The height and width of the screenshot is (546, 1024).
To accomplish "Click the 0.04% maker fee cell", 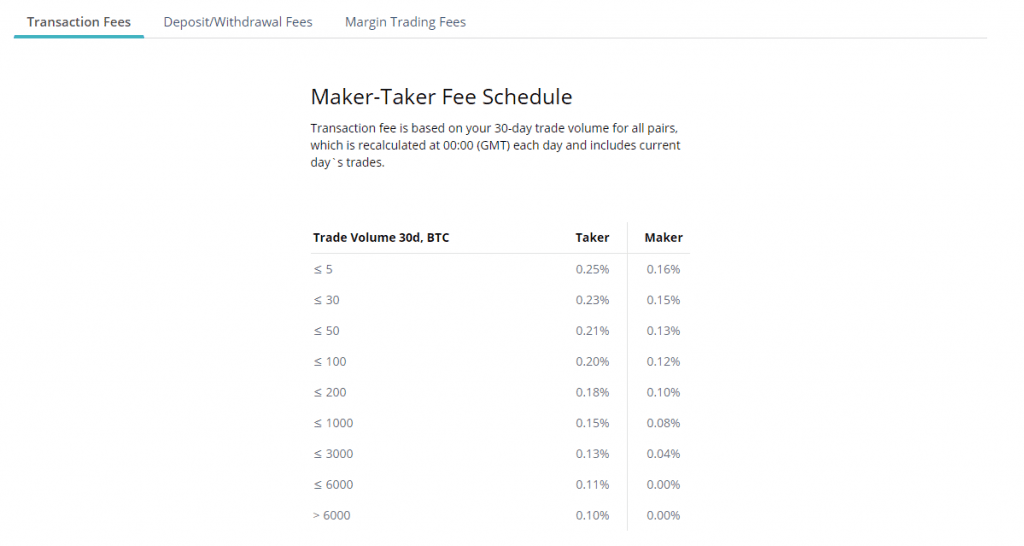I will (663, 454).
